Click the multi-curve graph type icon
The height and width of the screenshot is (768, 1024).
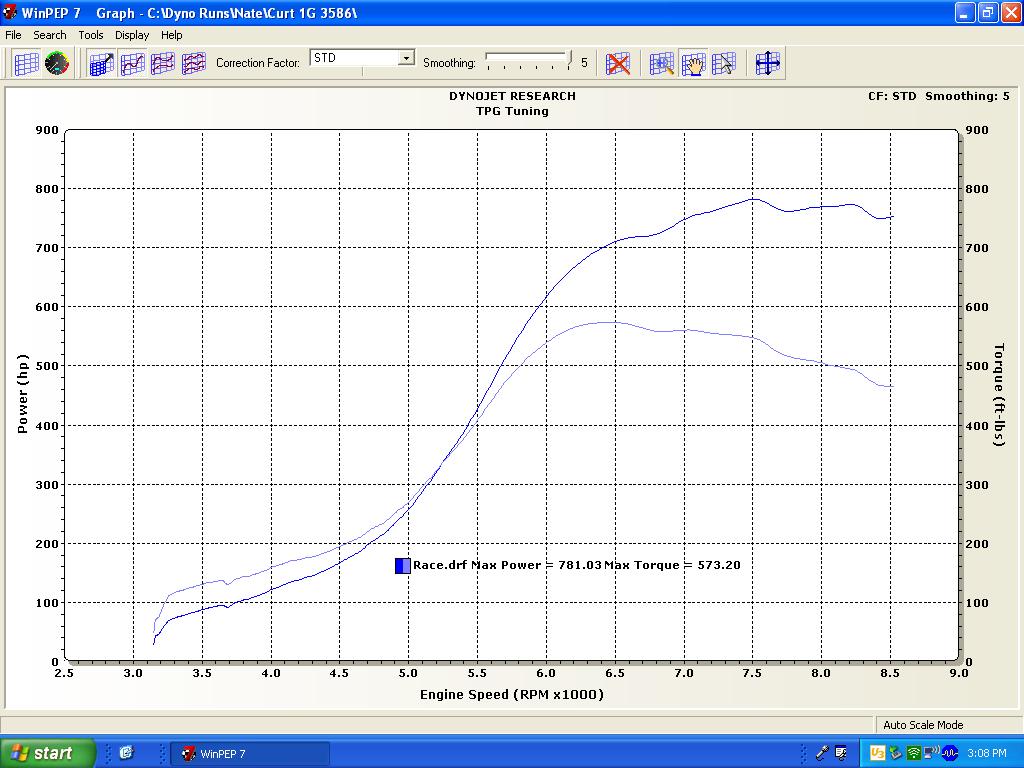(193, 63)
